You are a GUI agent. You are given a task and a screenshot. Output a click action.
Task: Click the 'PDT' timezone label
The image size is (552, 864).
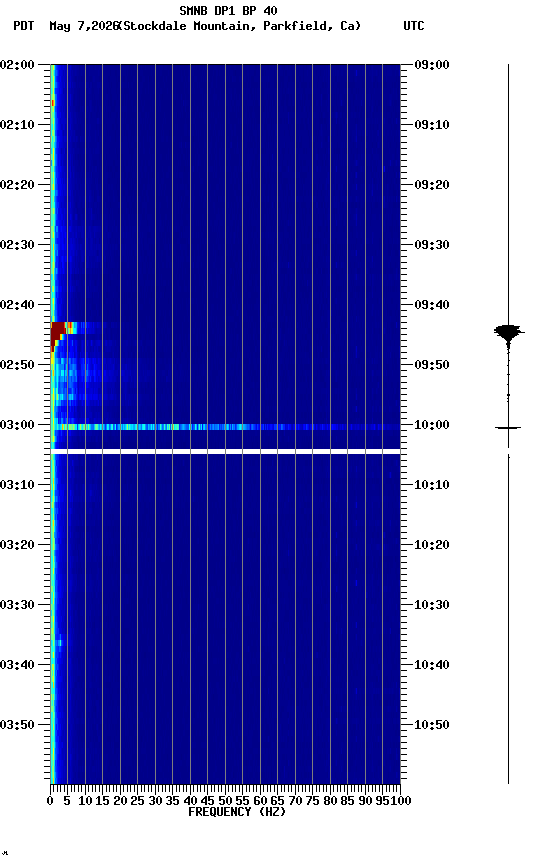point(24,26)
